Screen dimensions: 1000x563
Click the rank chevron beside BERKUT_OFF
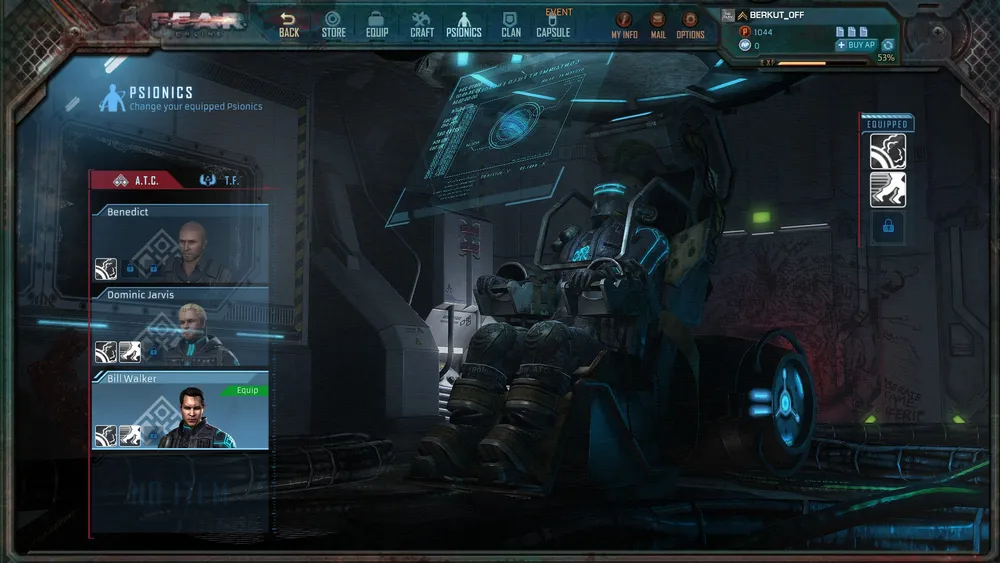742,15
